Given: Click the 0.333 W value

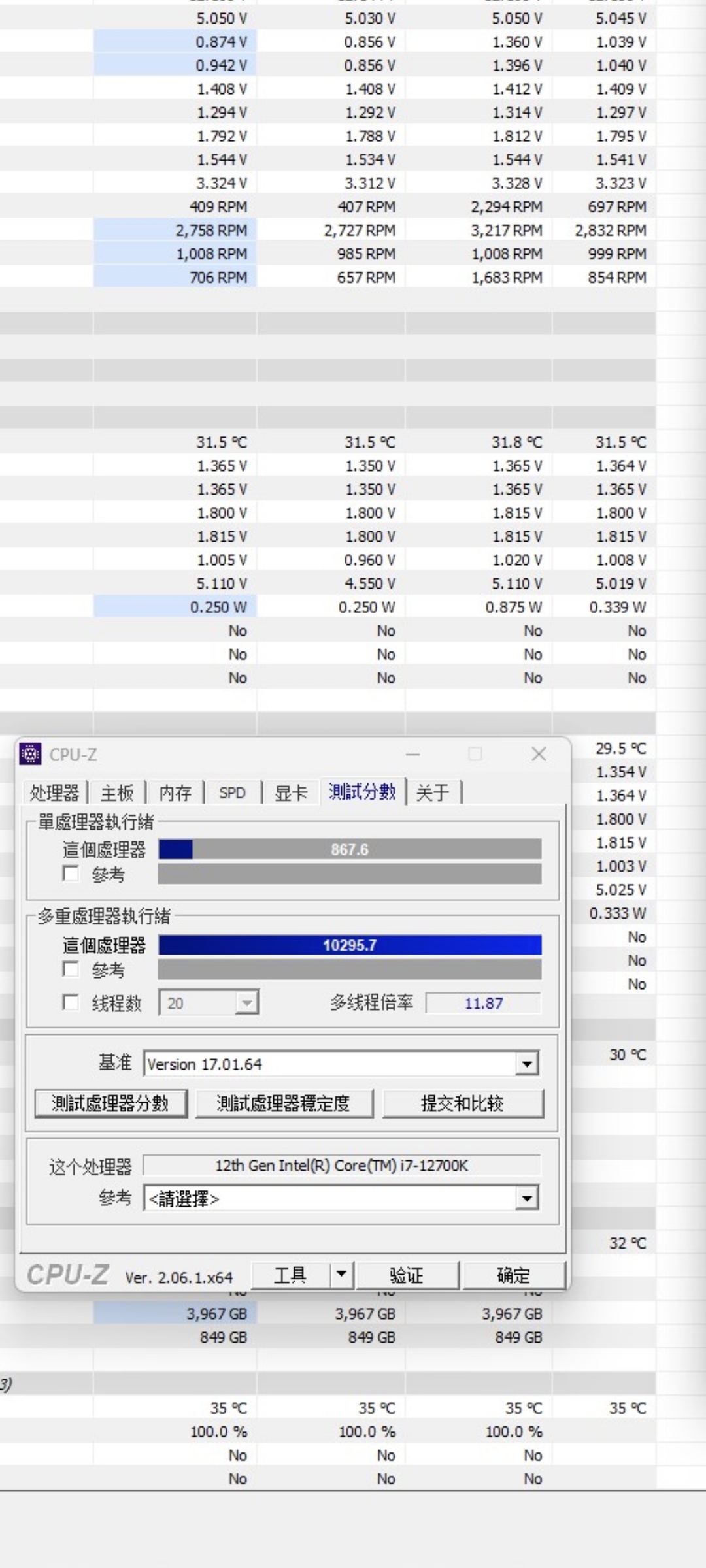Looking at the screenshot, I should pos(618,913).
